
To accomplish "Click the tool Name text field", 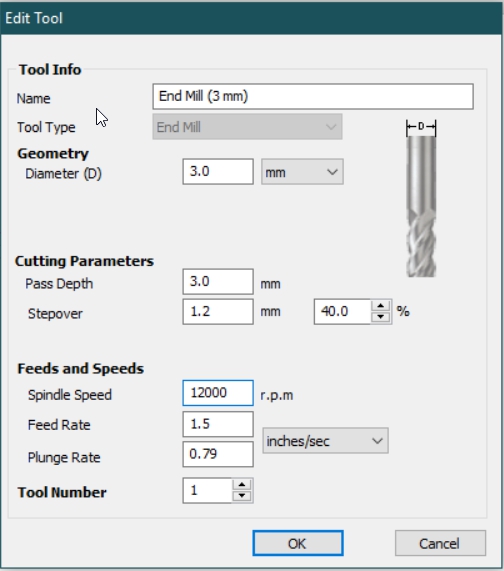I will (313, 97).
